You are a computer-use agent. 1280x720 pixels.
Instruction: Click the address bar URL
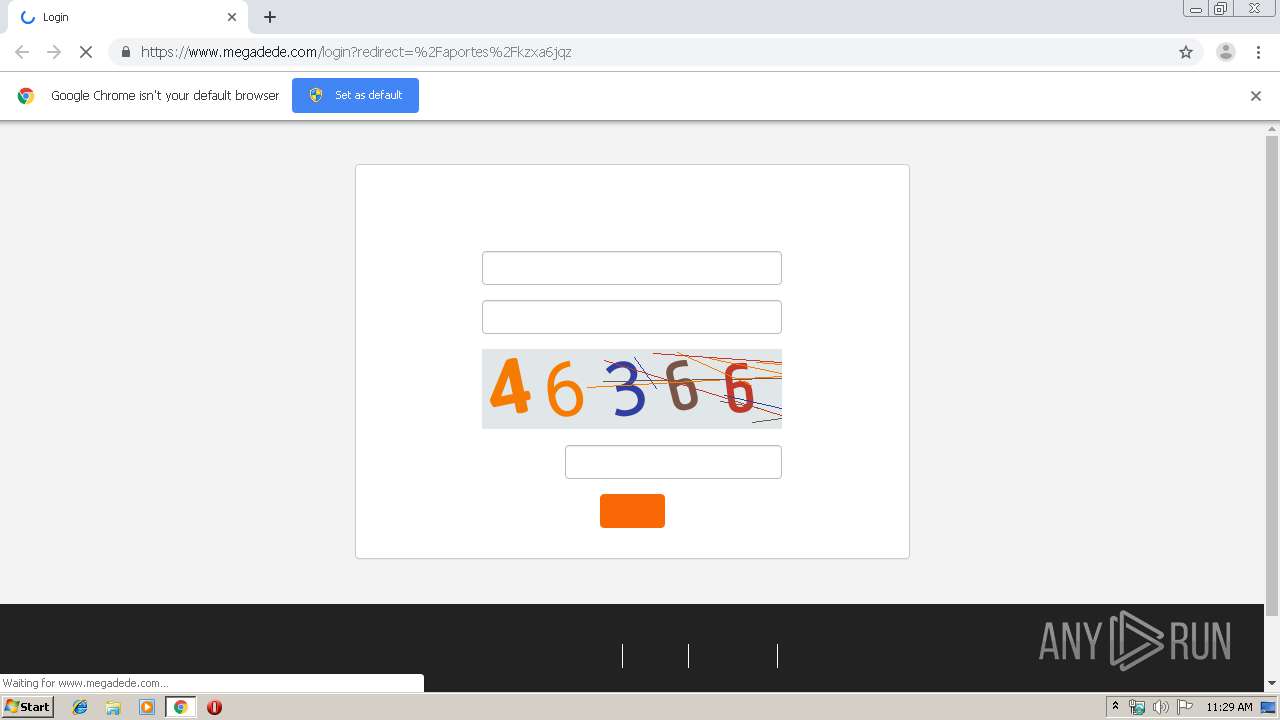pos(356,52)
